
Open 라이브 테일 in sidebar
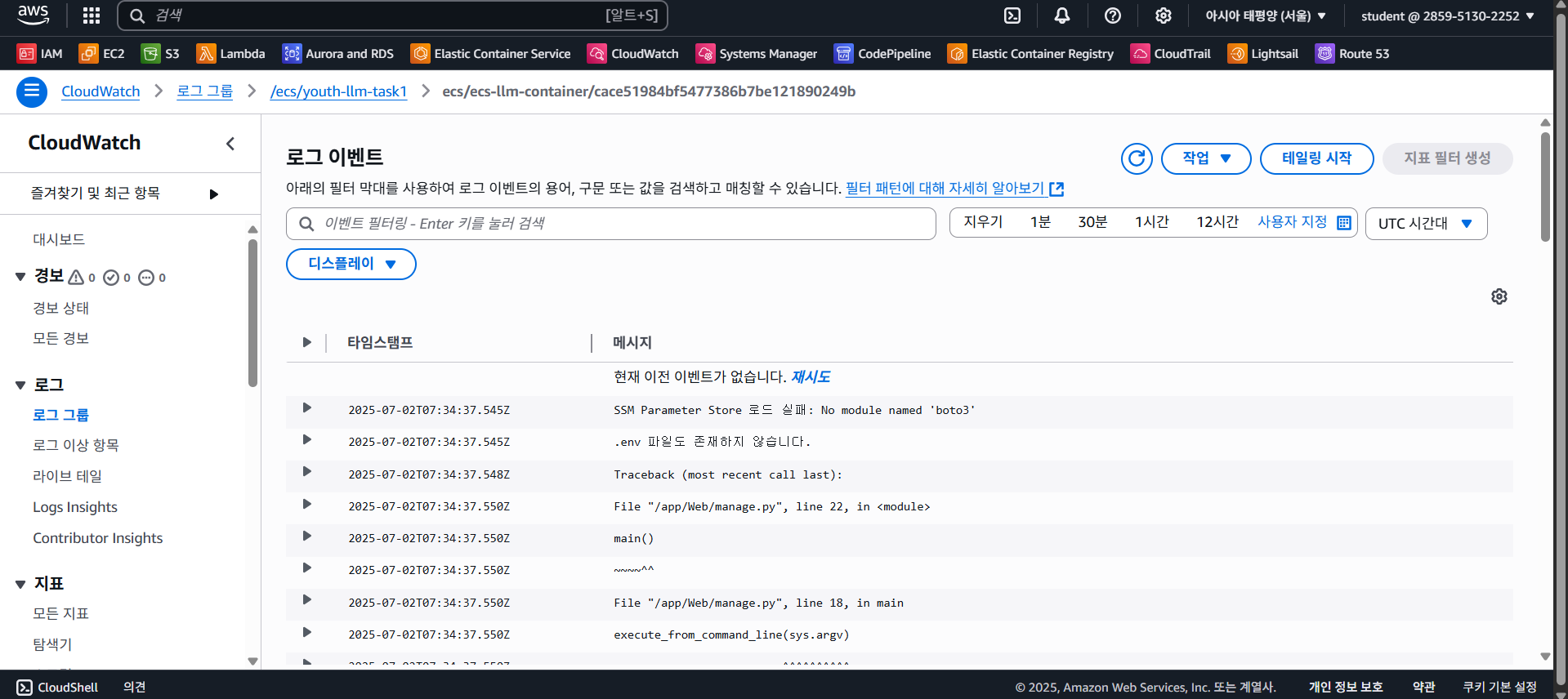(67, 476)
